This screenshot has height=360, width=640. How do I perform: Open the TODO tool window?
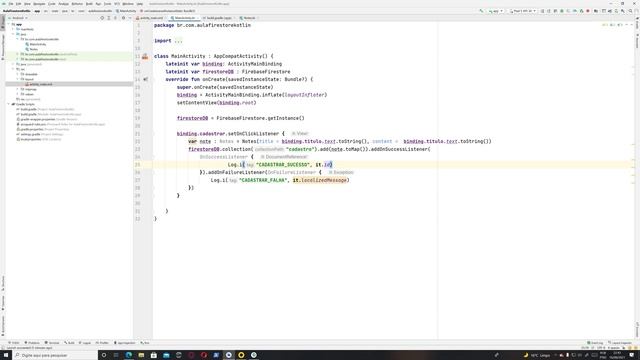(x=14, y=343)
